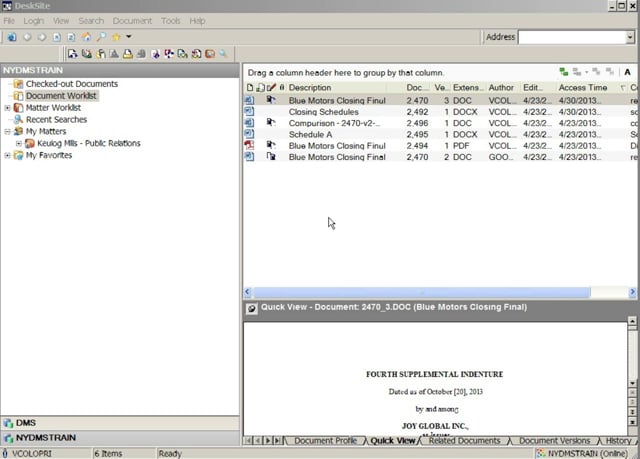640x459 pixels.
Task: Click the faded magnifier at the lower toolbar end
Action: (224, 53)
